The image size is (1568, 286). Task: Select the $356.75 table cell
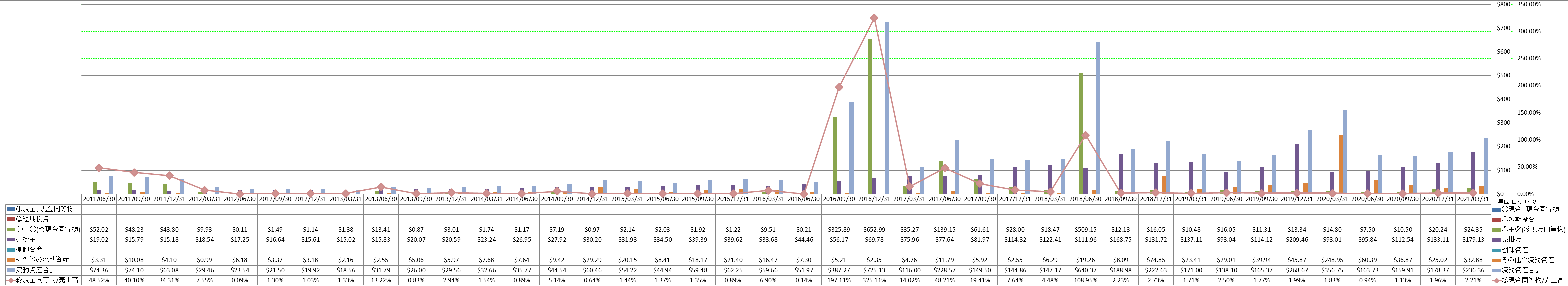1332,270
